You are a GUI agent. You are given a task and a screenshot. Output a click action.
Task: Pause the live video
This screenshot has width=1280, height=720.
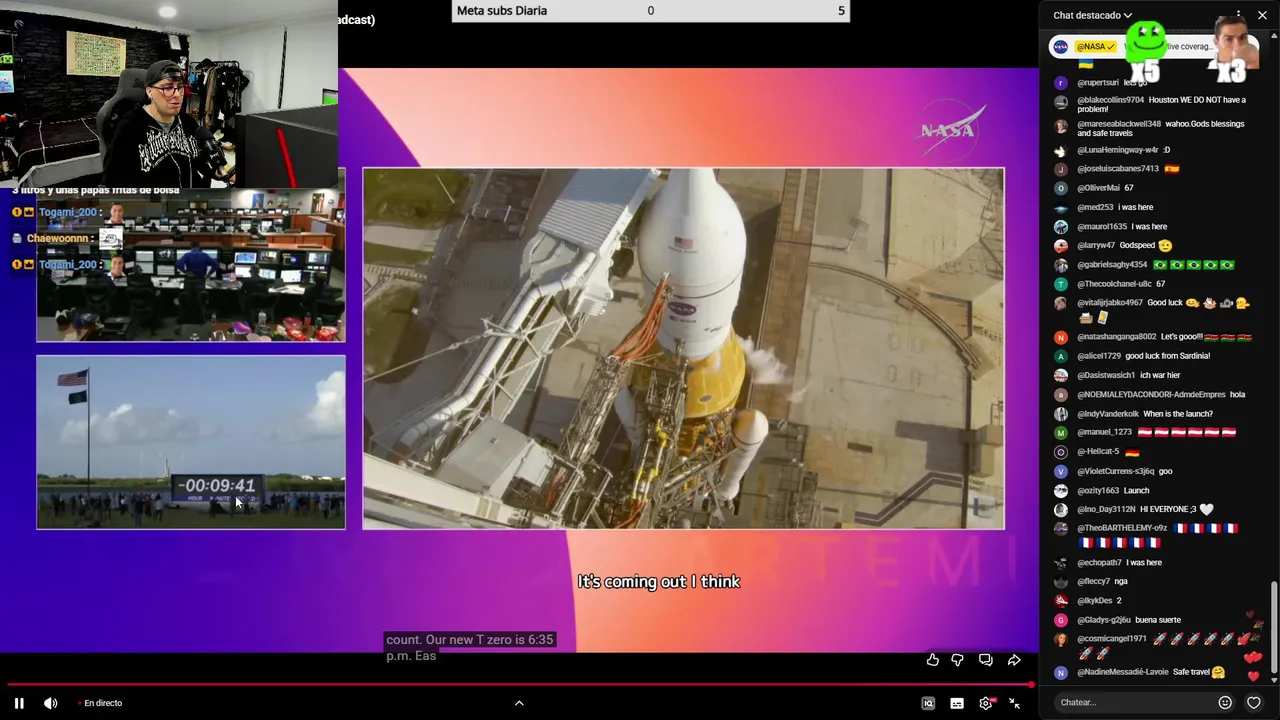pos(19,703)
